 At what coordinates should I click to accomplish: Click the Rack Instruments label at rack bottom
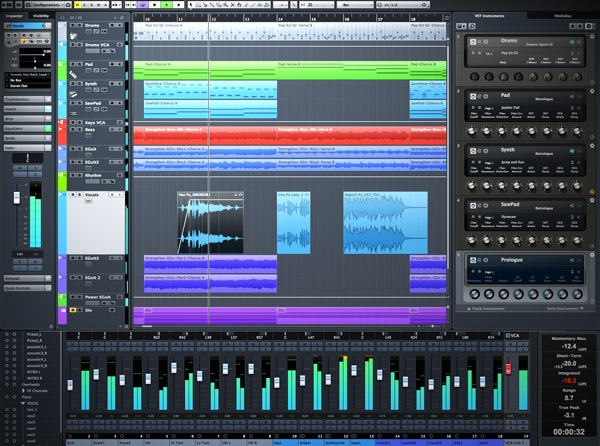[565, 308]
